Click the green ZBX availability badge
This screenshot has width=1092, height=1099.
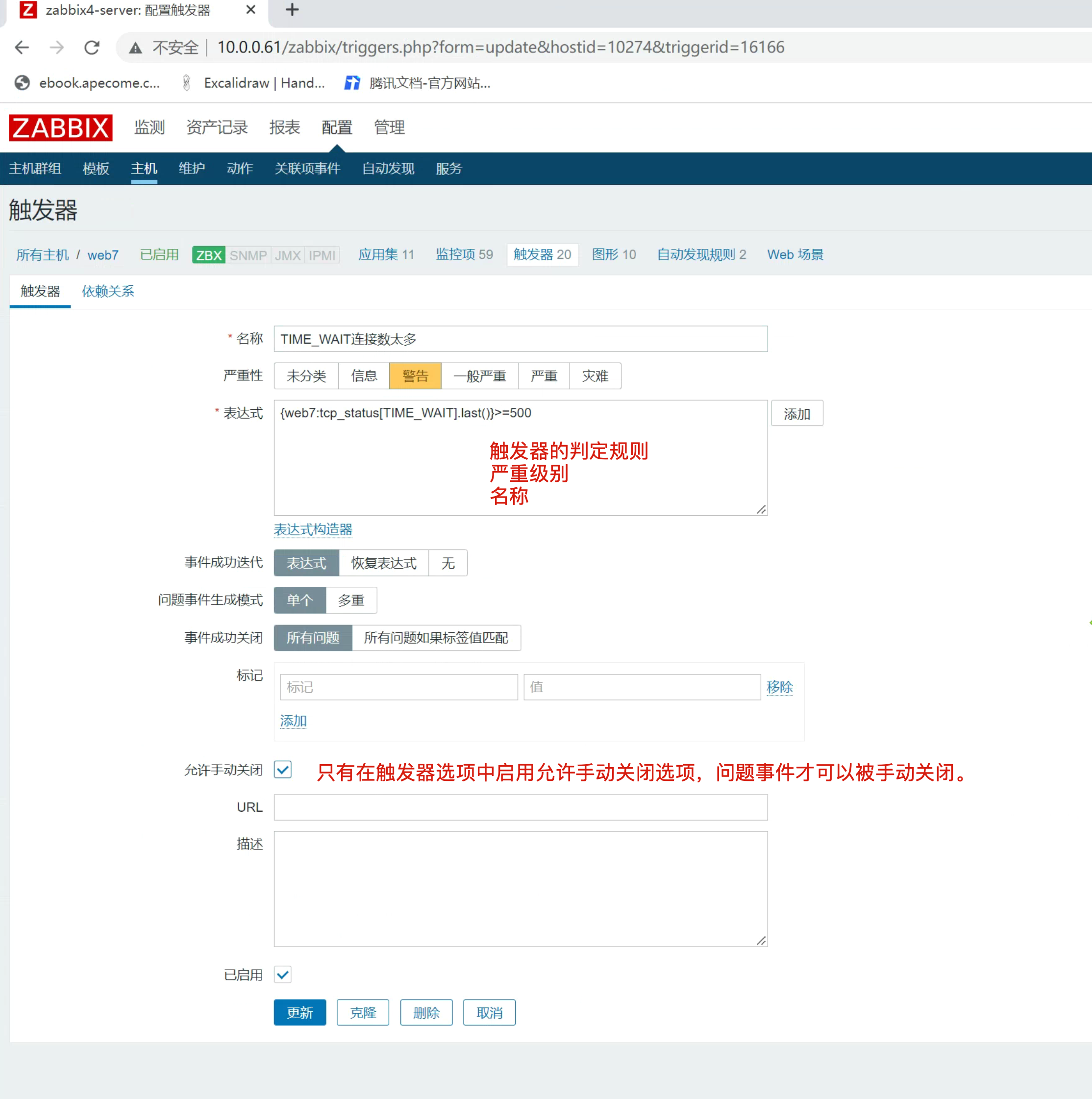point(209,255)
